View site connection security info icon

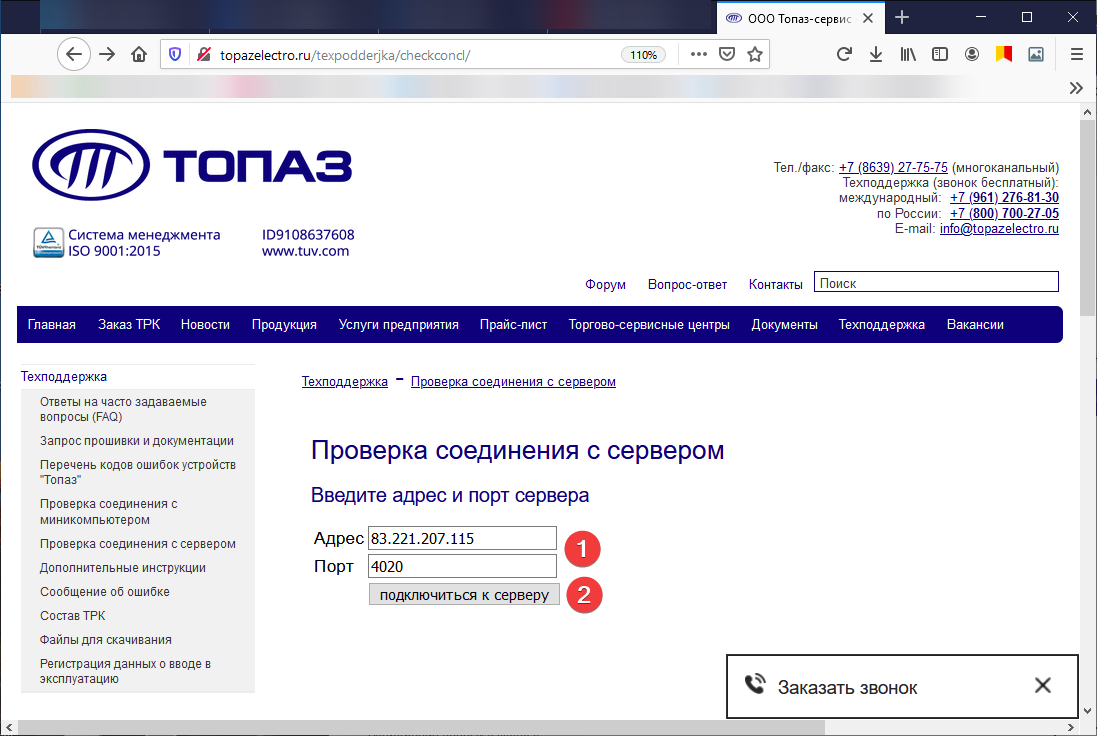pos(204,55)
